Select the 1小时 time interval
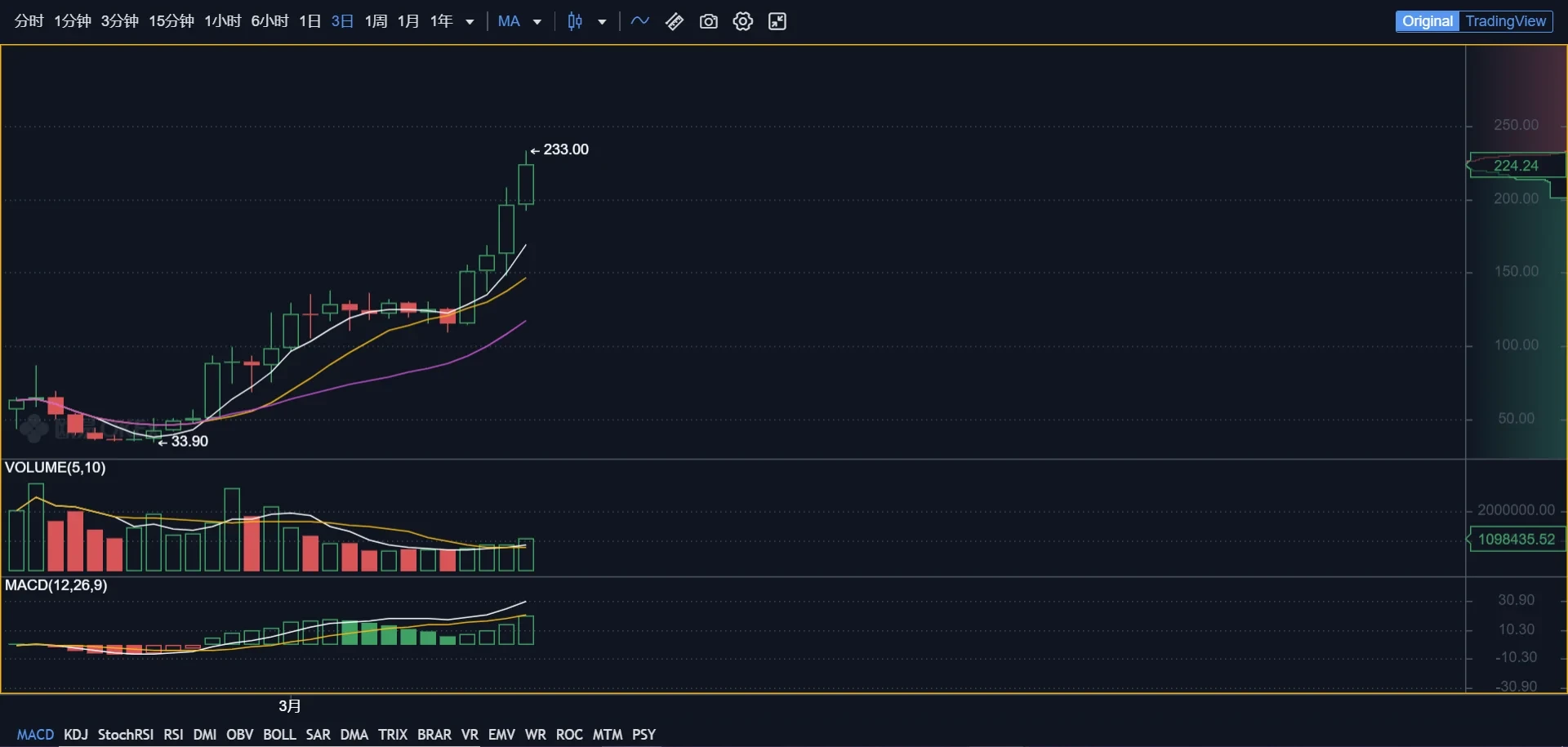This screenshot has height=747, width=1568. [x=222, y=21]
